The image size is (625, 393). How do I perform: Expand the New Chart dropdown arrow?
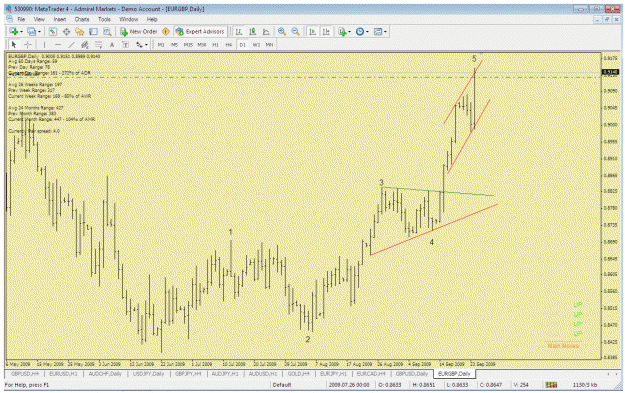[x=21, y=32]
